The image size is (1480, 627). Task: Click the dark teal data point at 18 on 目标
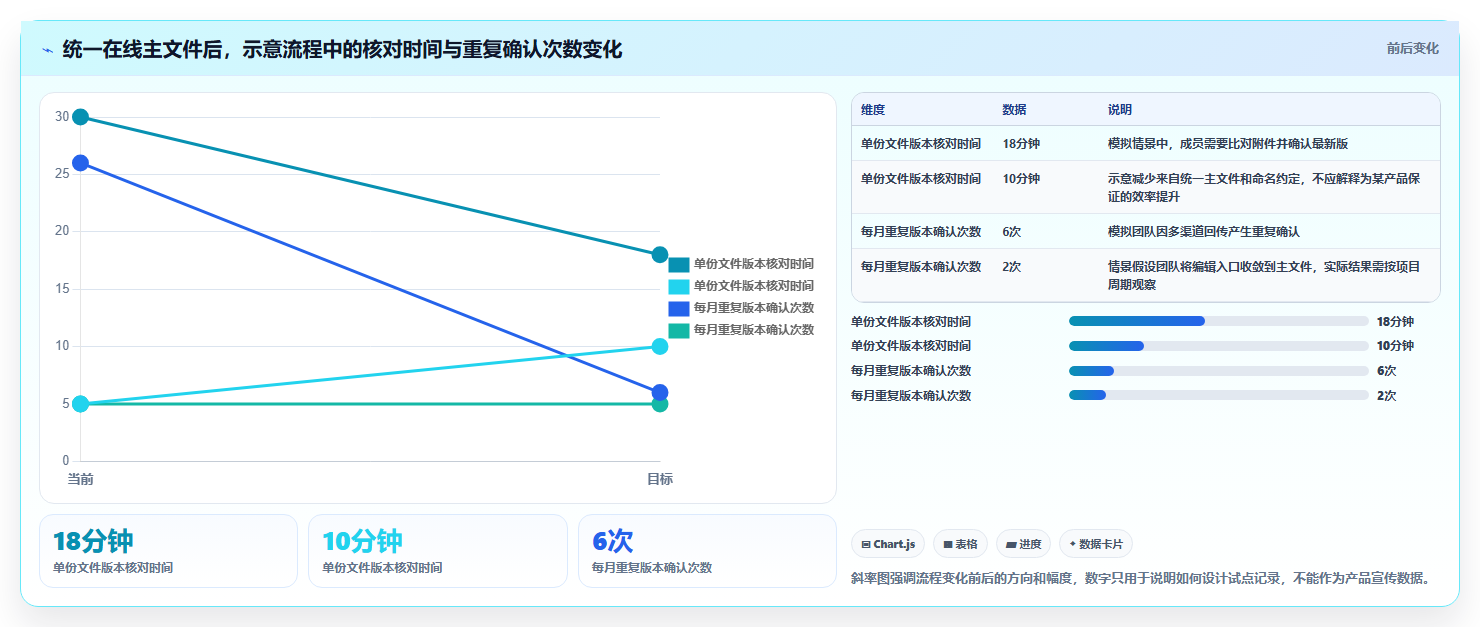pyautogui.click(x=660, y=255)
